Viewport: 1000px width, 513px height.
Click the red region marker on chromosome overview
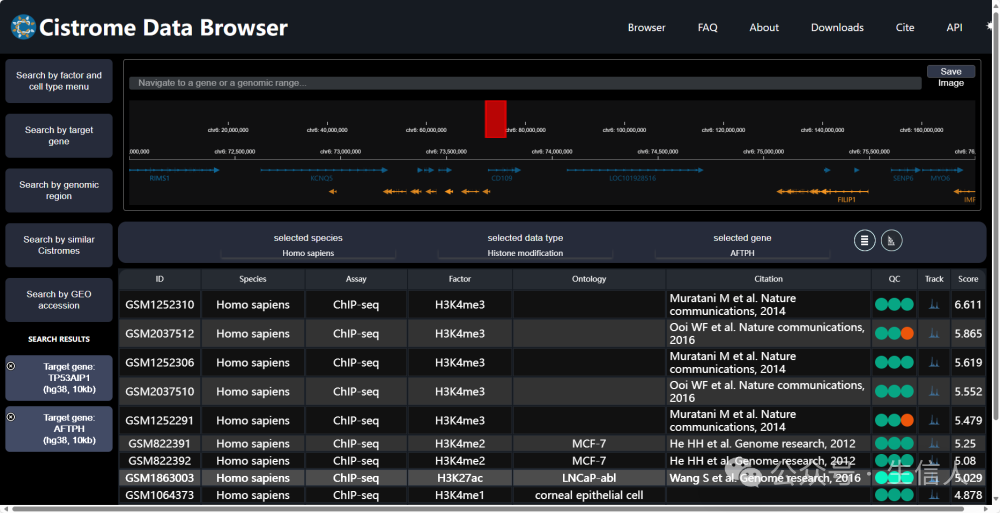(495, 118)
